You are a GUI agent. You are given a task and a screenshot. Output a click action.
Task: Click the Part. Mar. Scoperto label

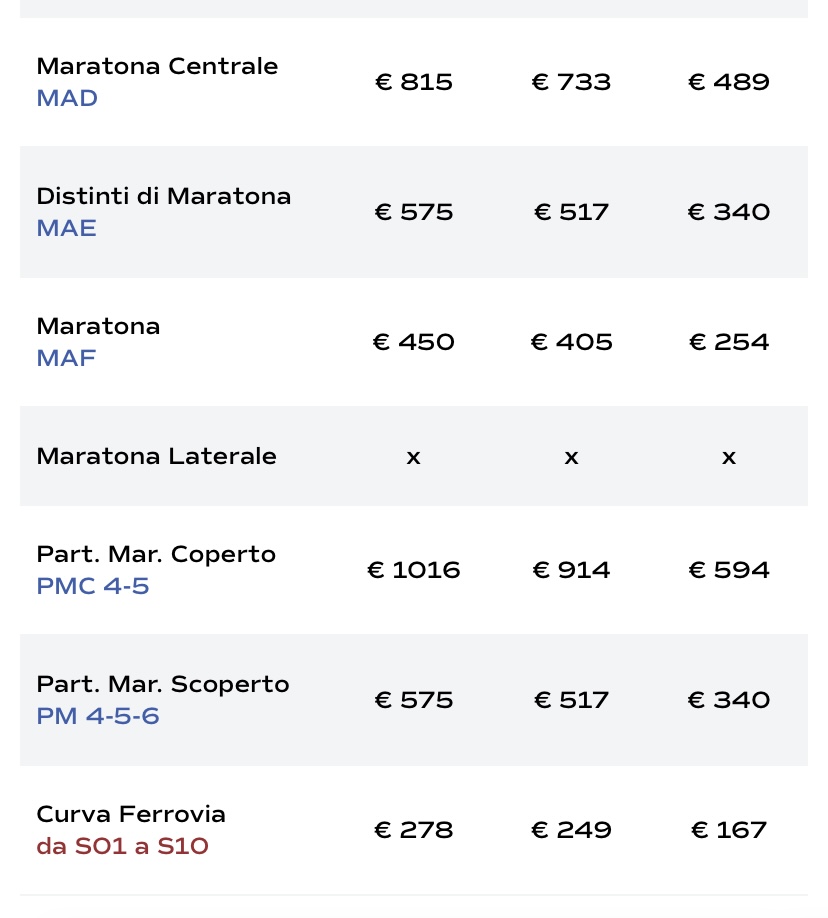click(x=163, y=684)
